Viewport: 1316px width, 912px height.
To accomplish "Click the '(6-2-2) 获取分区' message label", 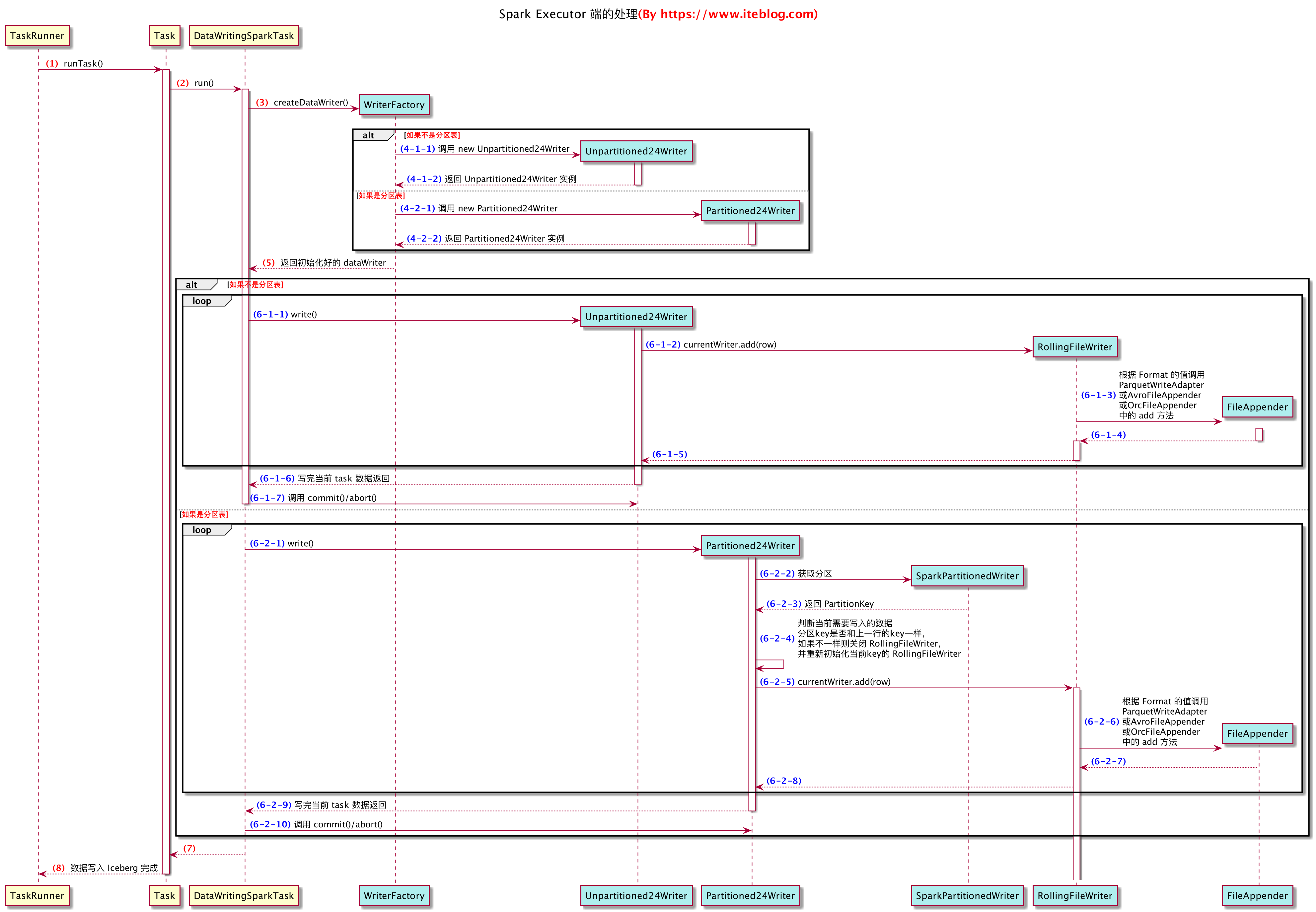I will [x=796, y=574].
